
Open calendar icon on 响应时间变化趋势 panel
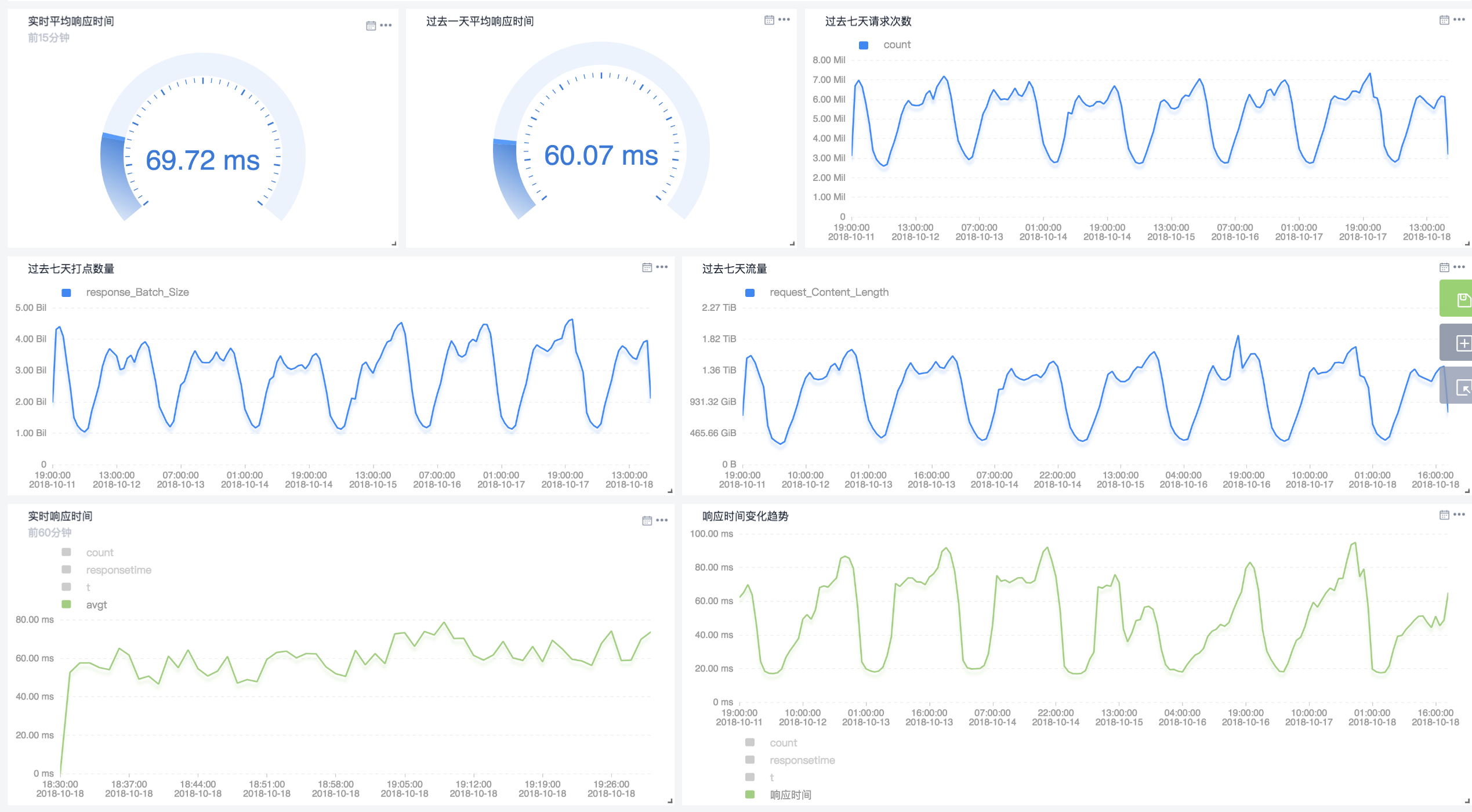tap(1444, 515)
